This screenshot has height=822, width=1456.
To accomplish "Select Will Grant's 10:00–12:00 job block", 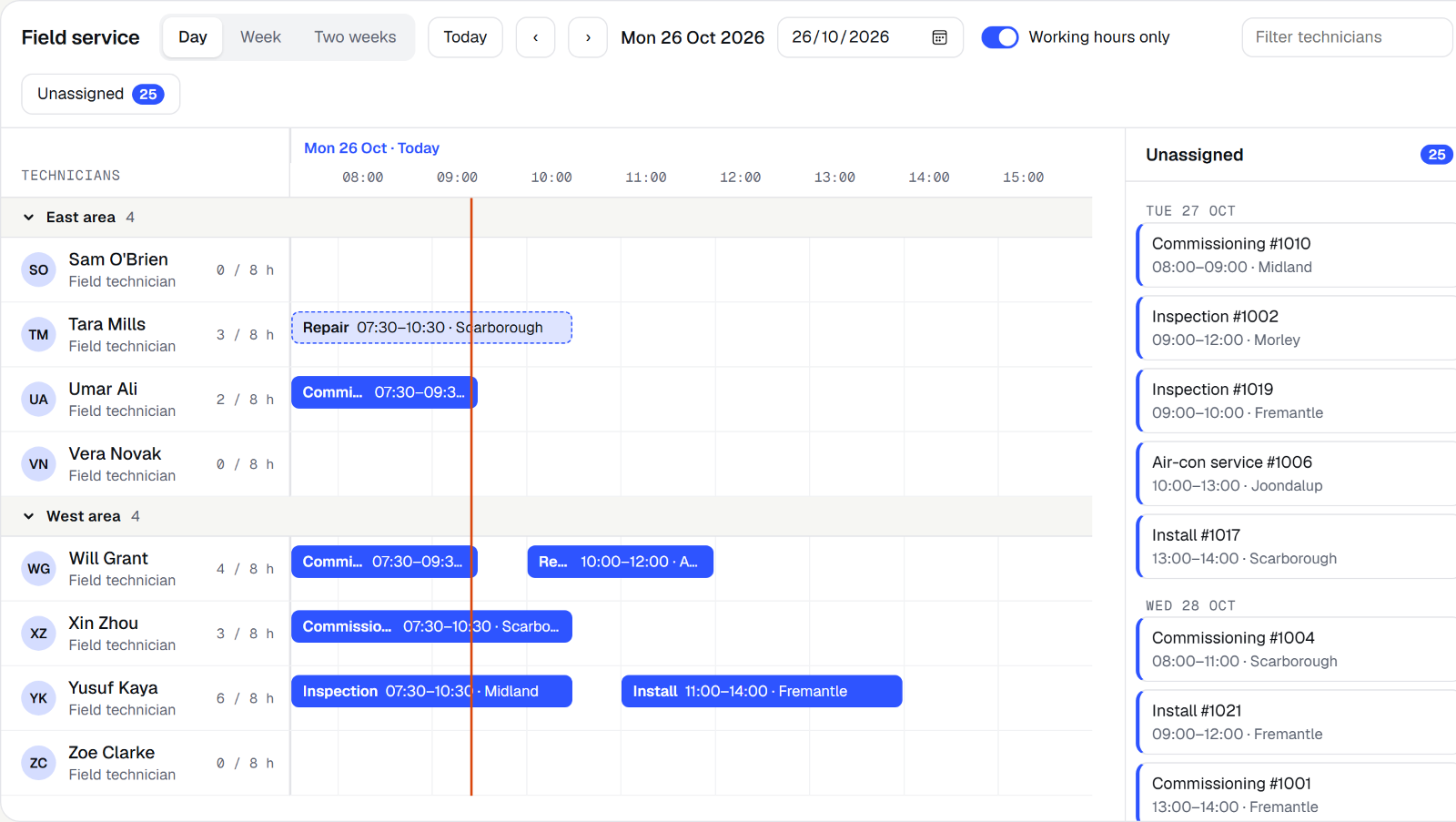I will coord(620,562).
